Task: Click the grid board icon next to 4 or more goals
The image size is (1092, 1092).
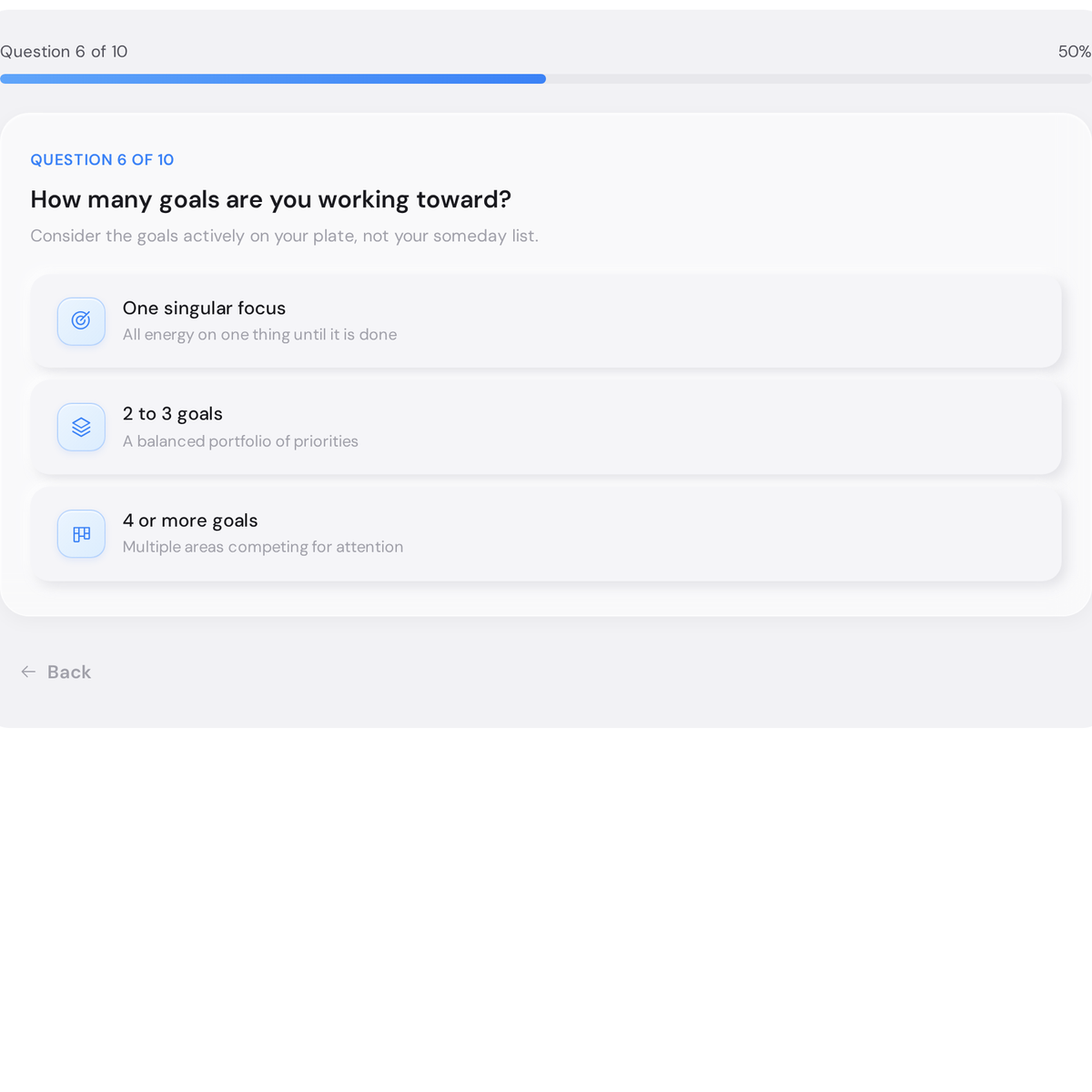Action: pos(81,534)
